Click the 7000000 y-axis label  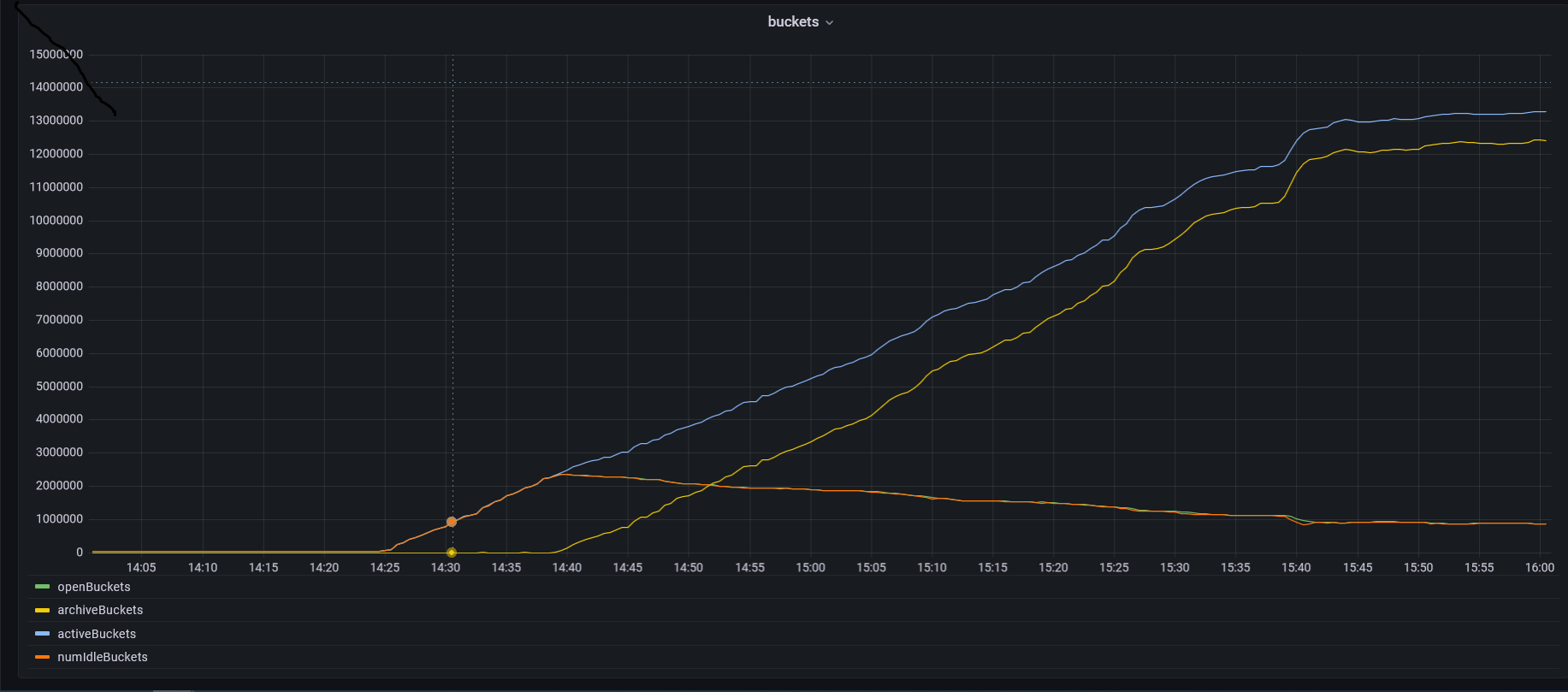click(x=60, y=320)
